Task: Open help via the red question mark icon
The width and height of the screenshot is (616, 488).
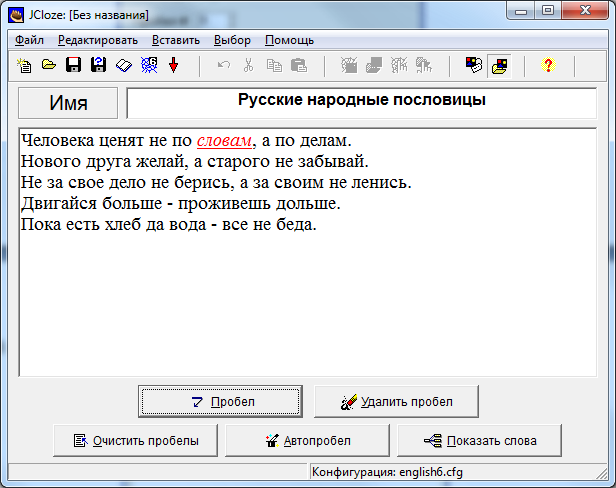Action: (x=548, y=65)
